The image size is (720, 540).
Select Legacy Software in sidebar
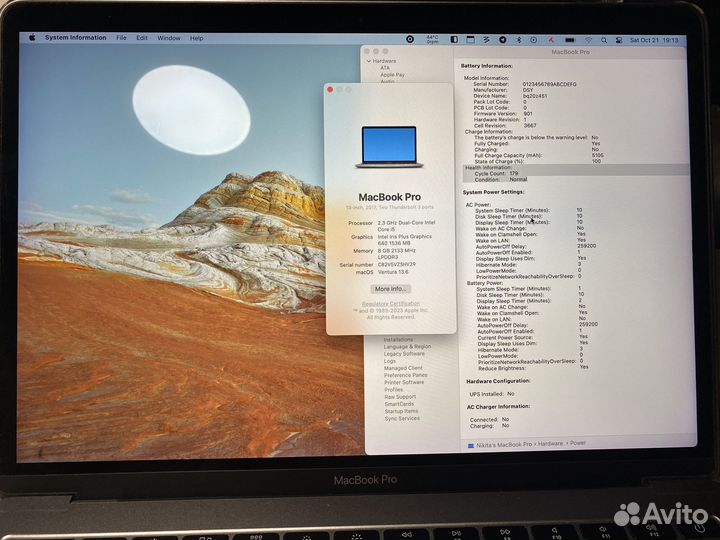[404, 354]
